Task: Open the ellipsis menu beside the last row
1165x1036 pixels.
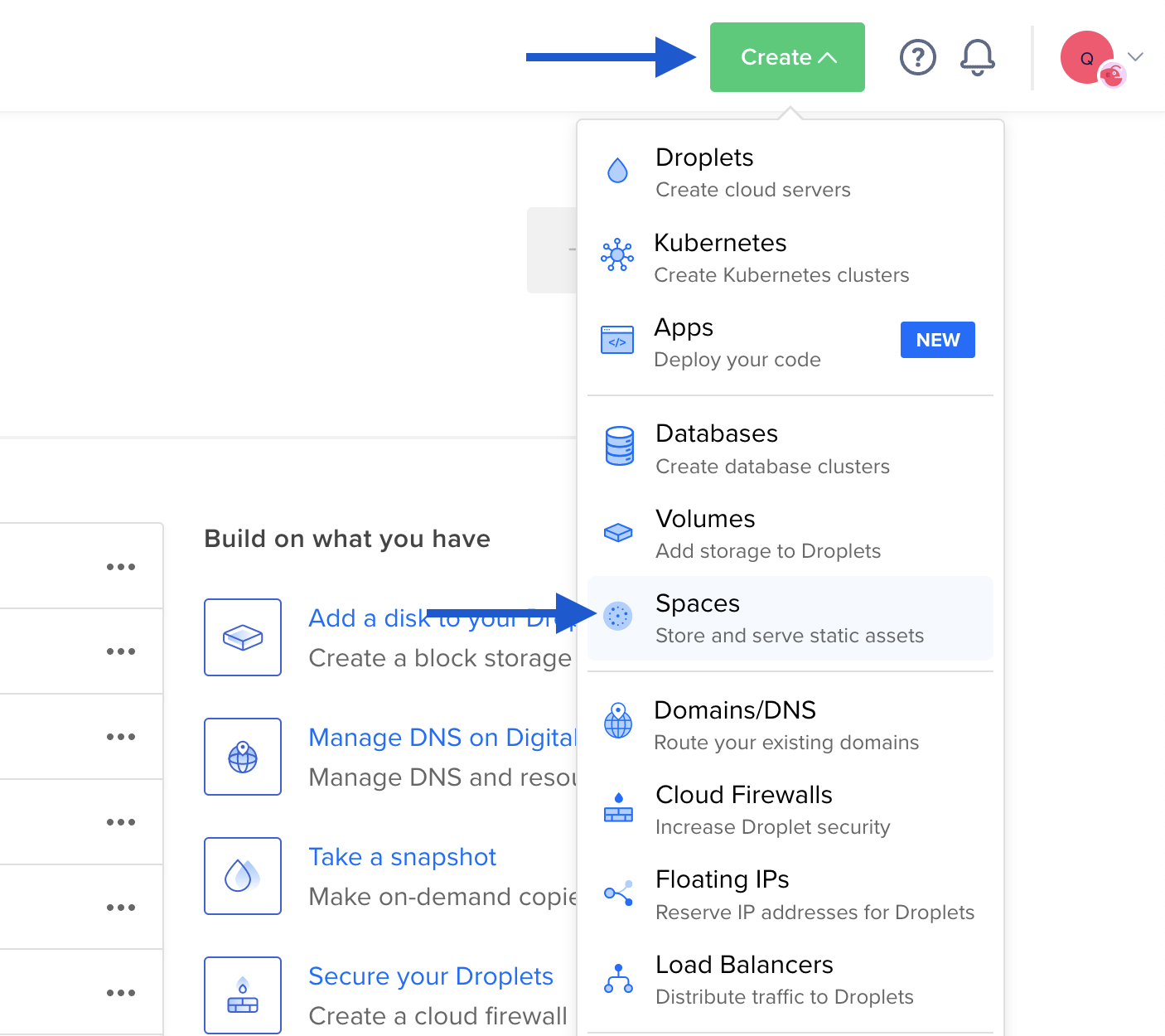Action: (121, 992)
